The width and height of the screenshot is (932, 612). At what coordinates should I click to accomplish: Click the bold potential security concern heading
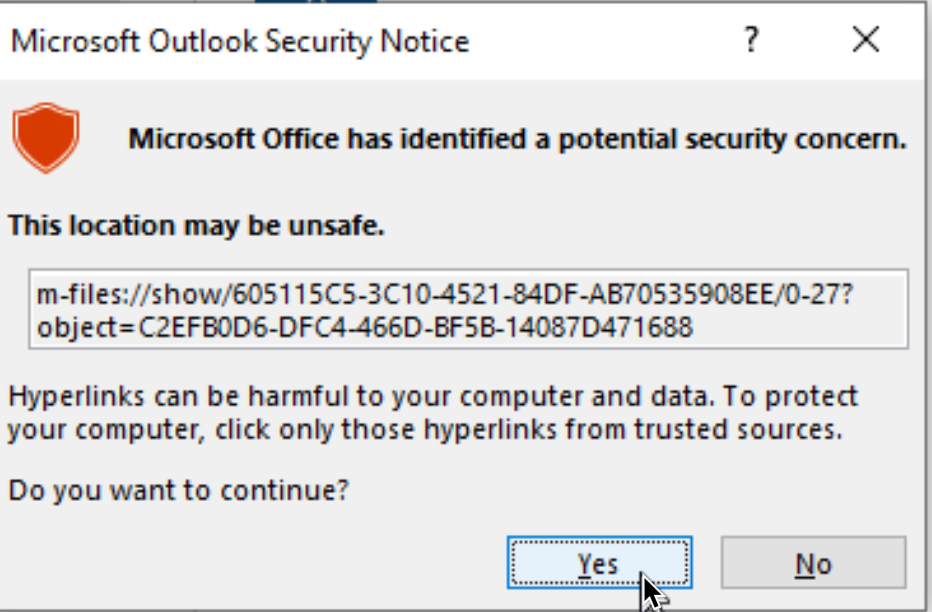[517, 139]
